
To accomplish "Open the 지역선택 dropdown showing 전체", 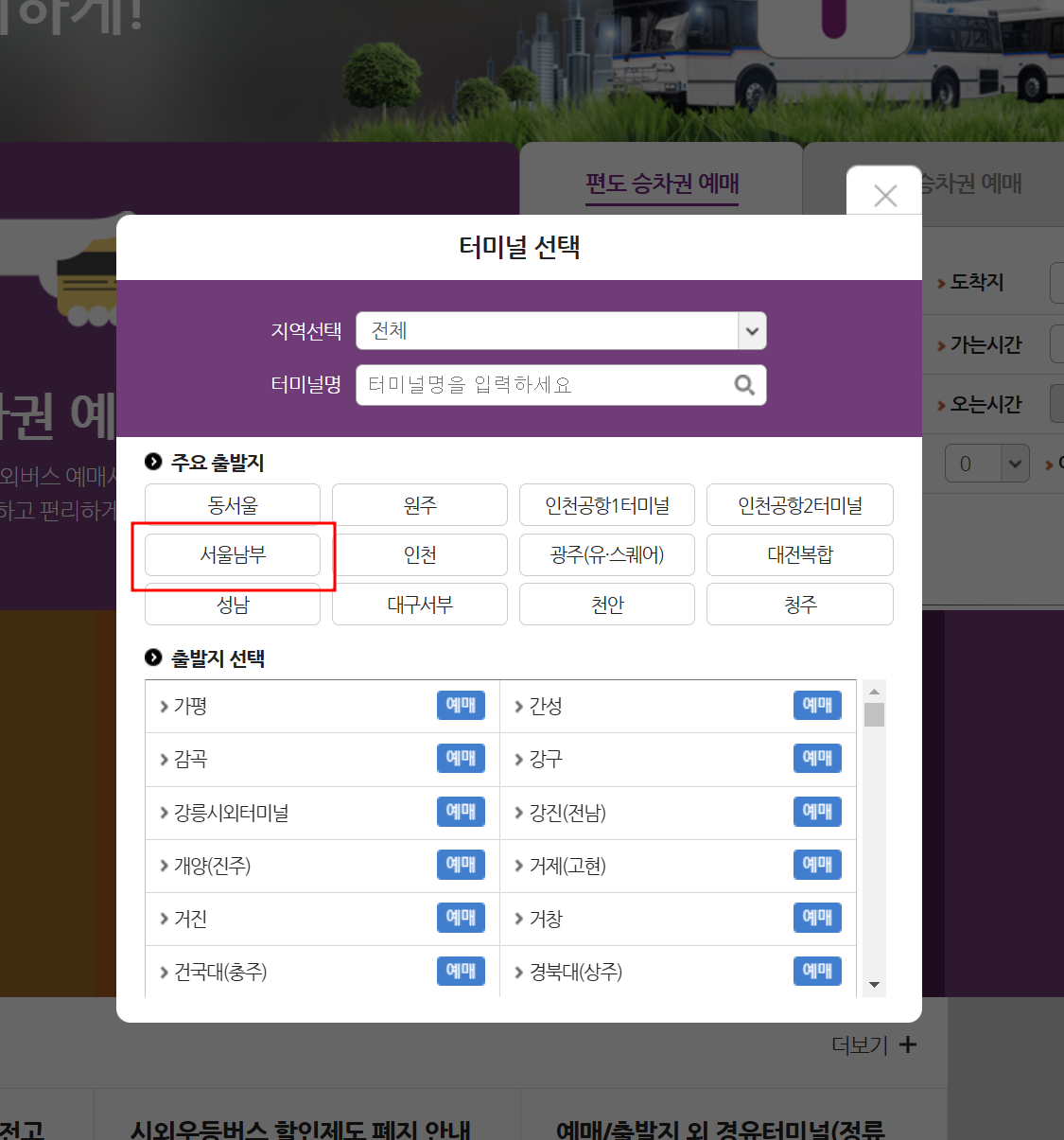I will click(x=561, y=331).
